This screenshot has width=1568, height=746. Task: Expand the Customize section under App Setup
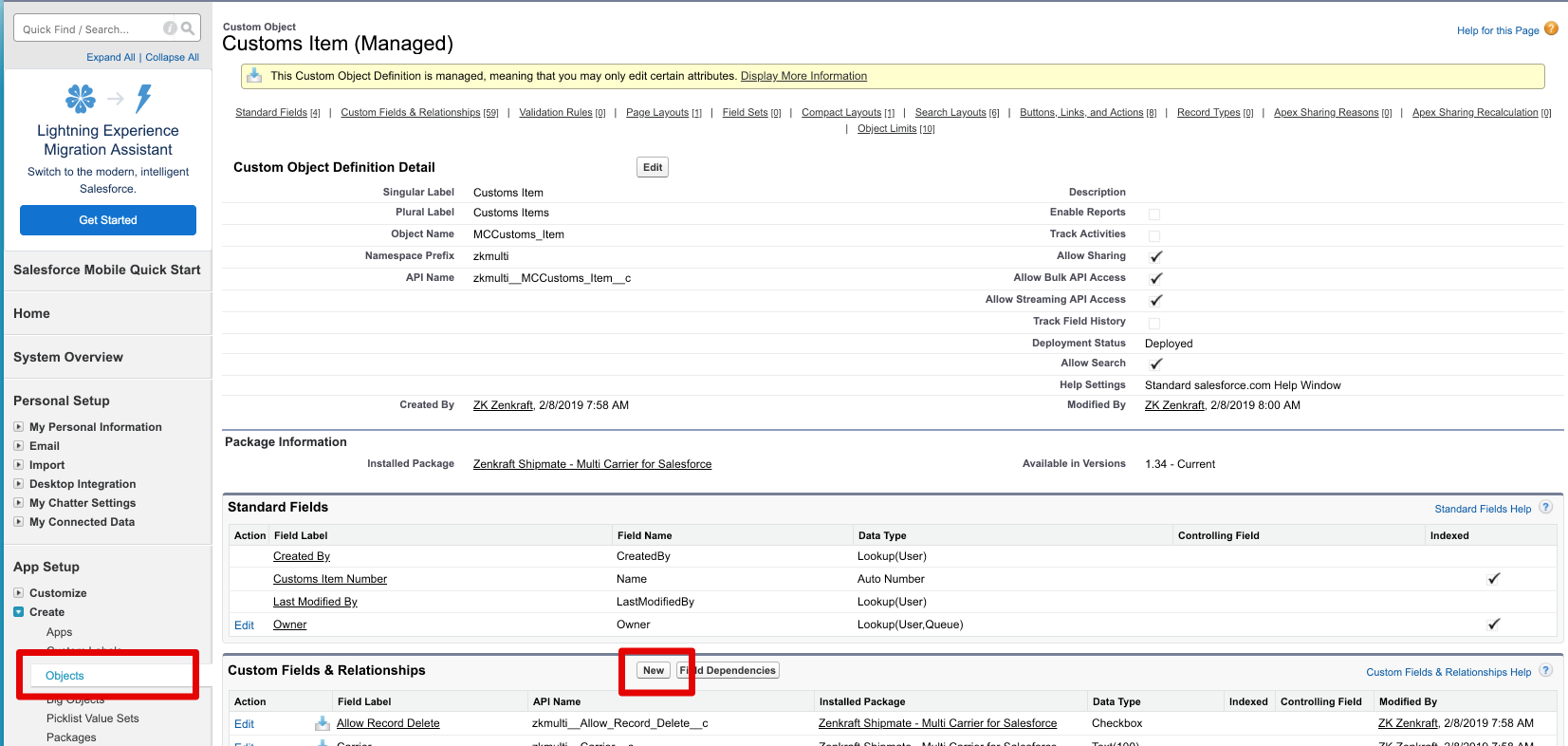[18, 593]
